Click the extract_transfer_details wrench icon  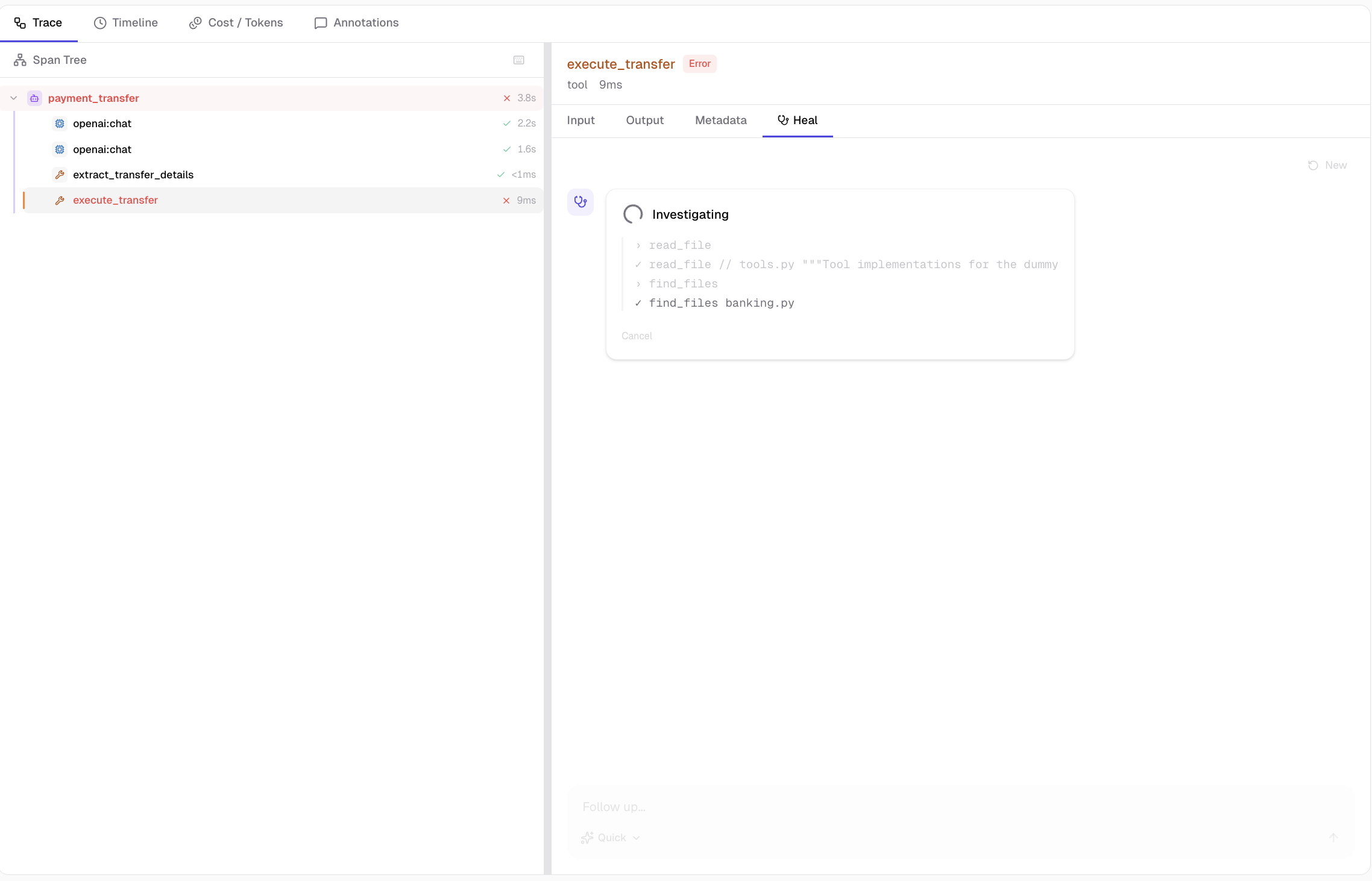coord(60,175)
